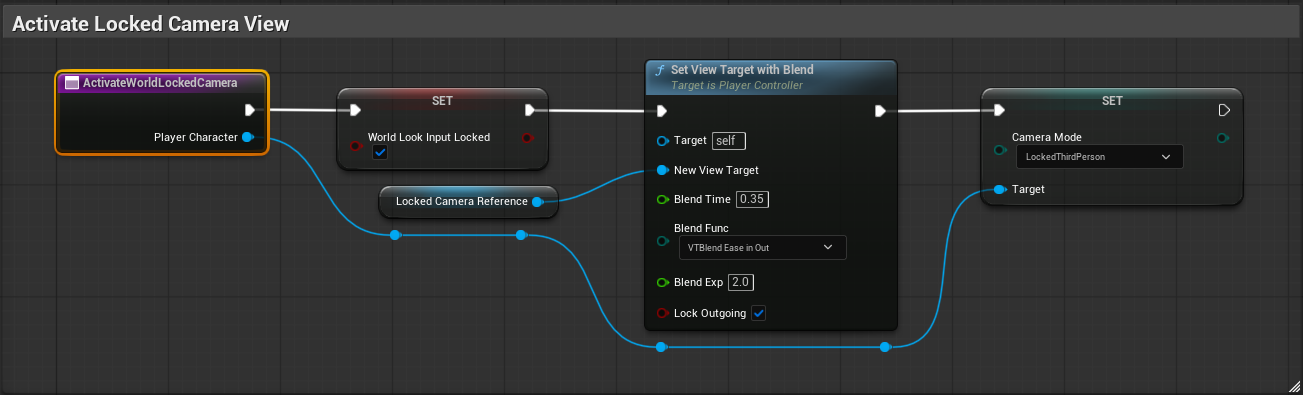Click the Camera Mode SET Target input pin
The image size is (1303, 395).
[999, 189]
